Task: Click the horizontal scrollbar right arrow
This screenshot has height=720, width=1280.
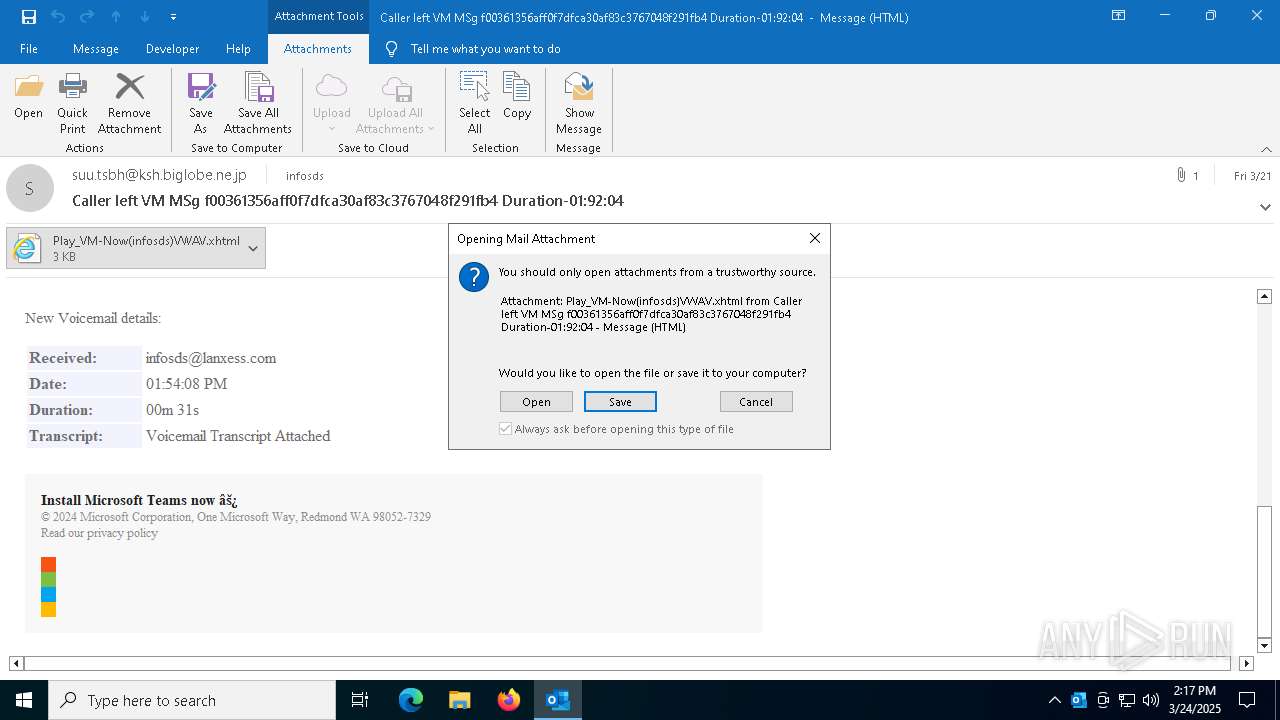Action: (1246, 663)
